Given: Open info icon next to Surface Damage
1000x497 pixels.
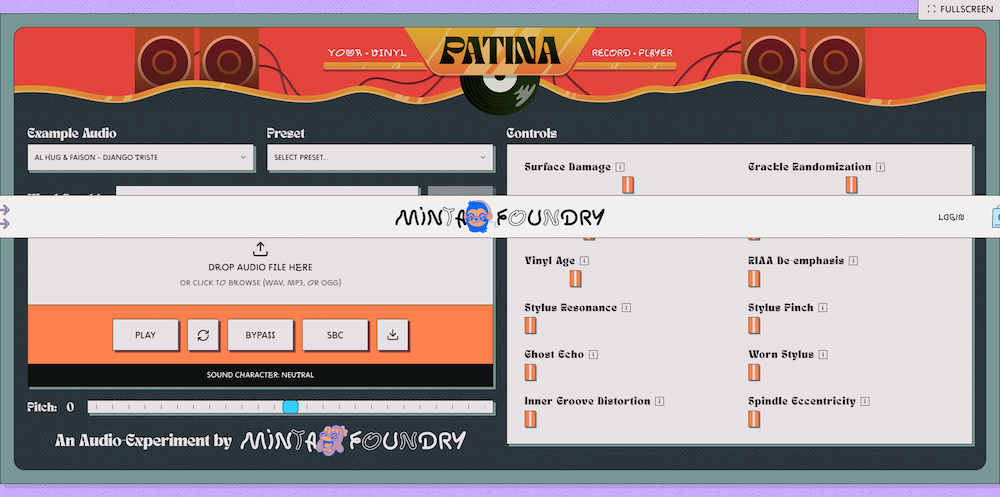Looking at the screenshot, I should [x=620, y=167].
